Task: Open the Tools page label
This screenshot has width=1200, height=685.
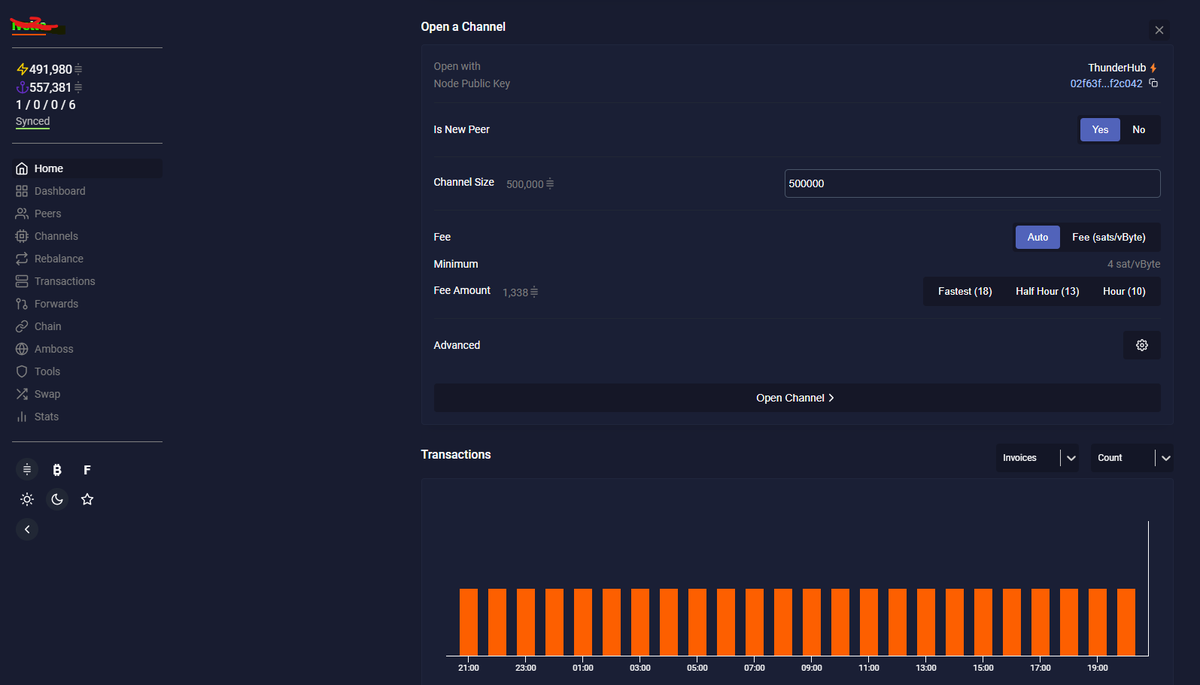Action: (x=48, y=371)
